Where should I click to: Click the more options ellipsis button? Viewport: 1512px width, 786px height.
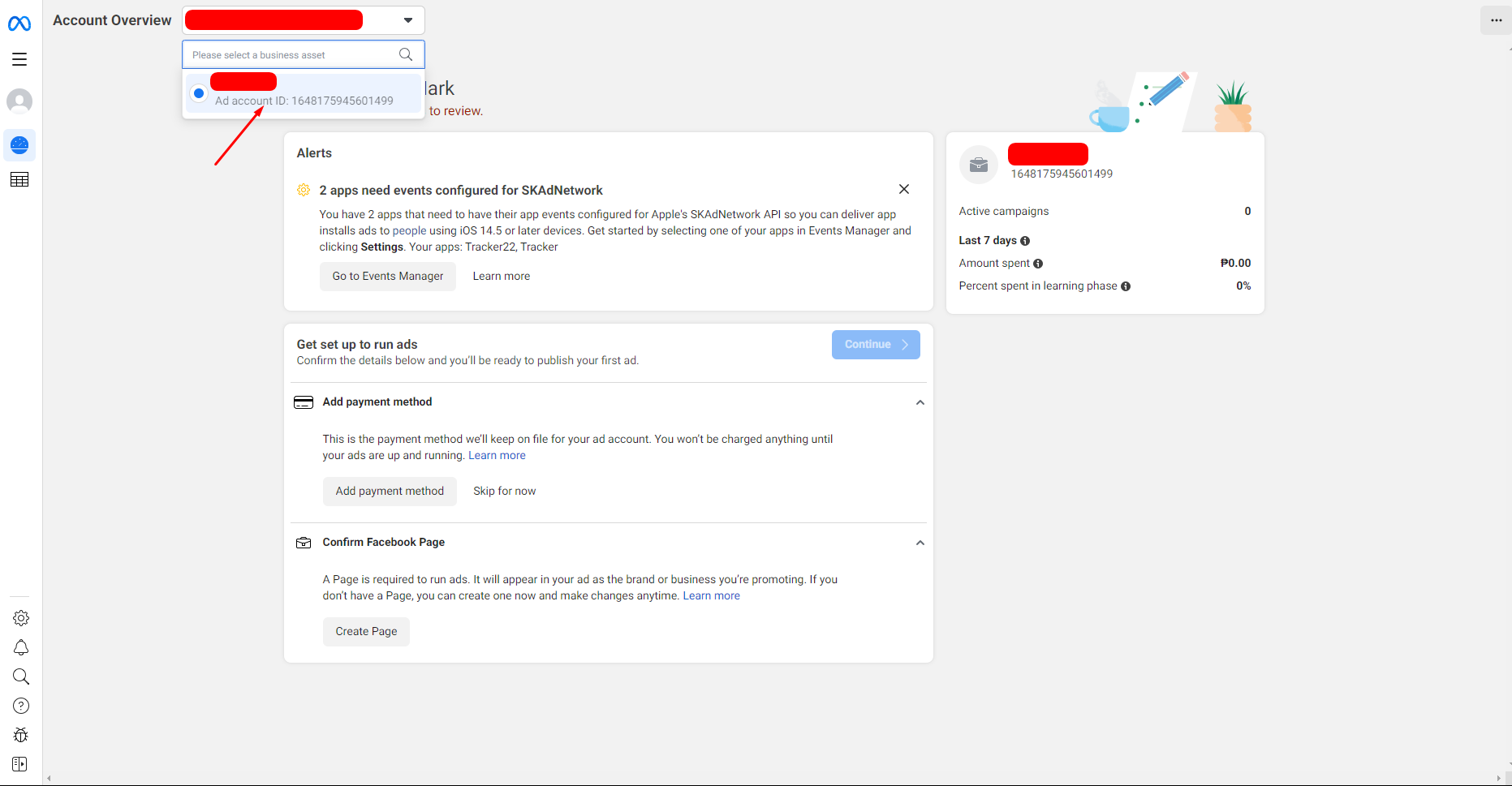click(x=1496, y=20)
